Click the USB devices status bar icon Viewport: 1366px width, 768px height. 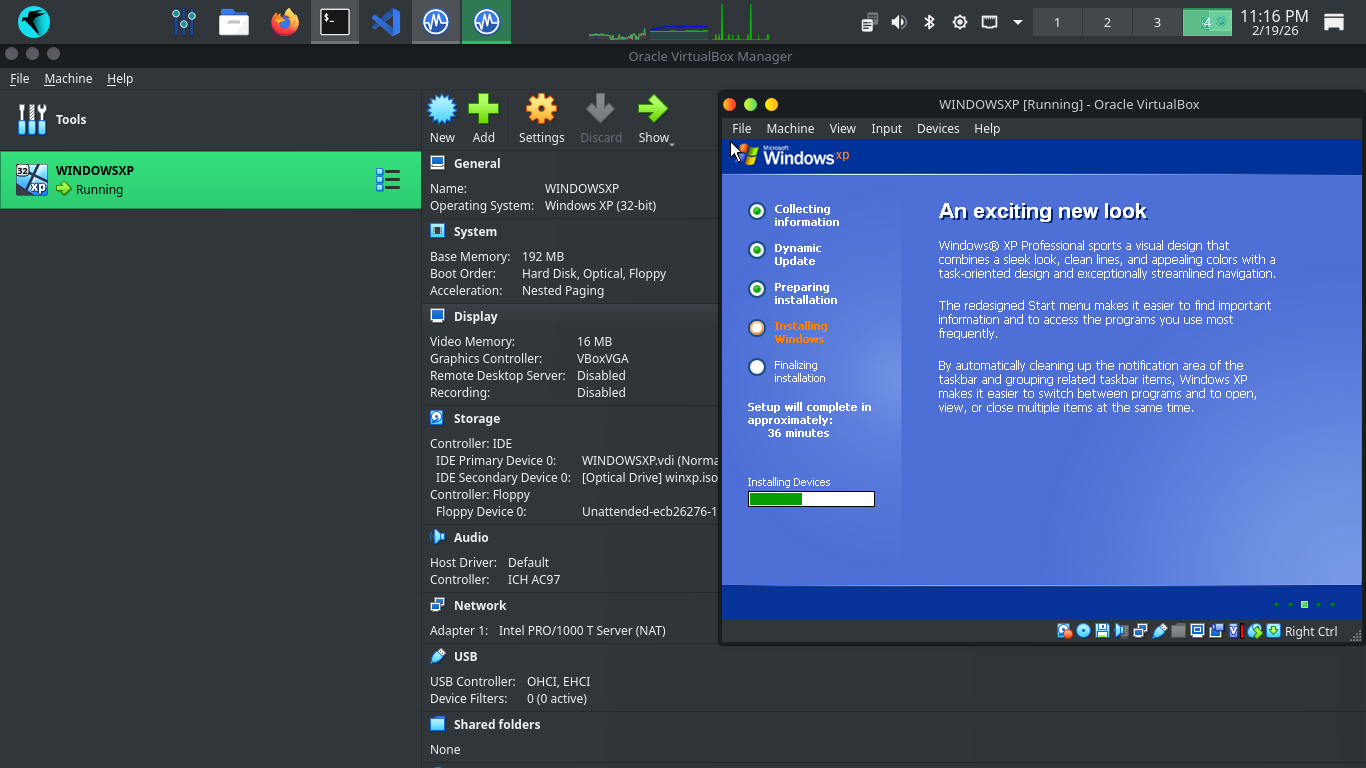[1160, 631]
